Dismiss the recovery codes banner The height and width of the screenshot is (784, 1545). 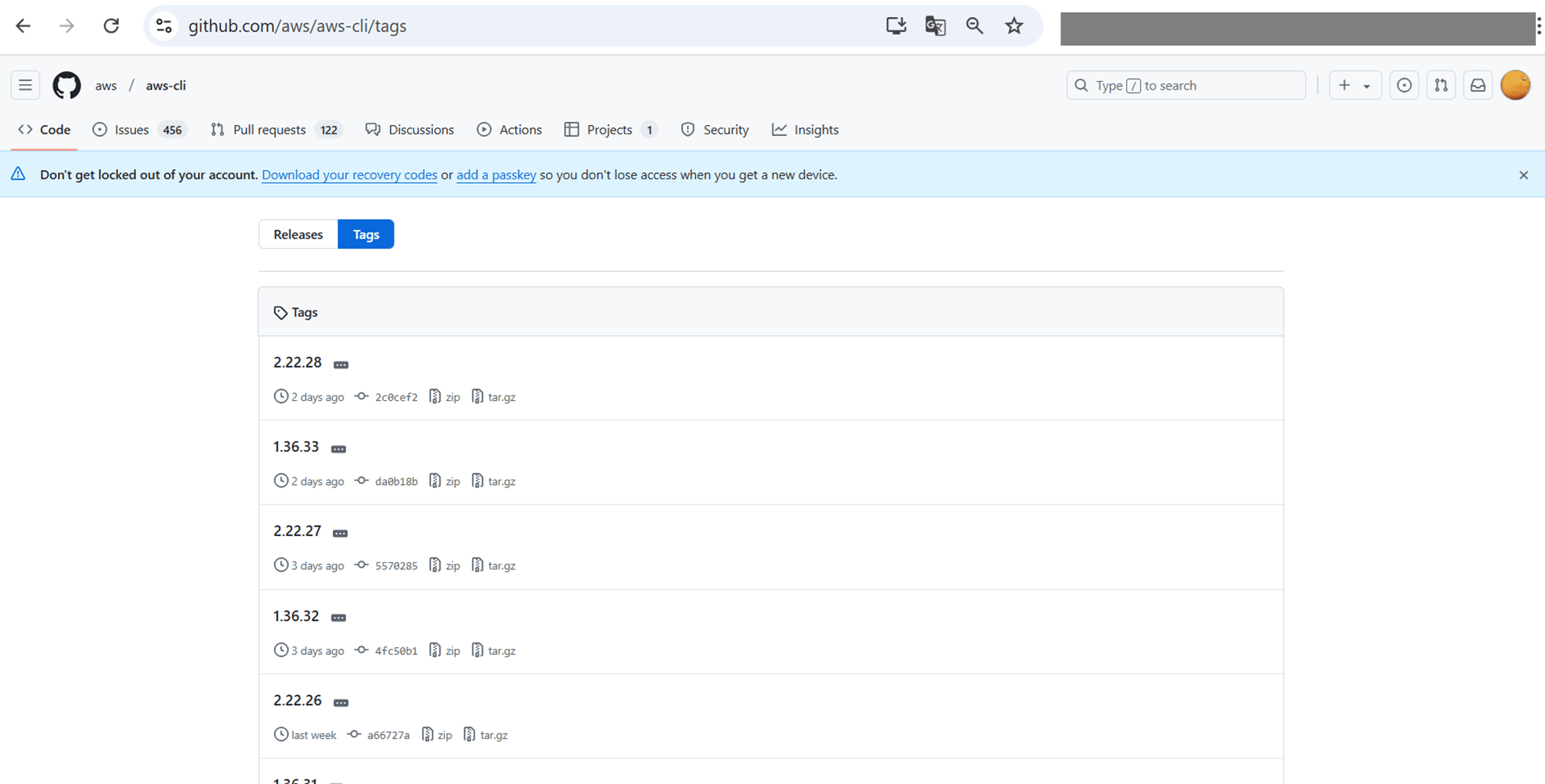pos(1523,175)
